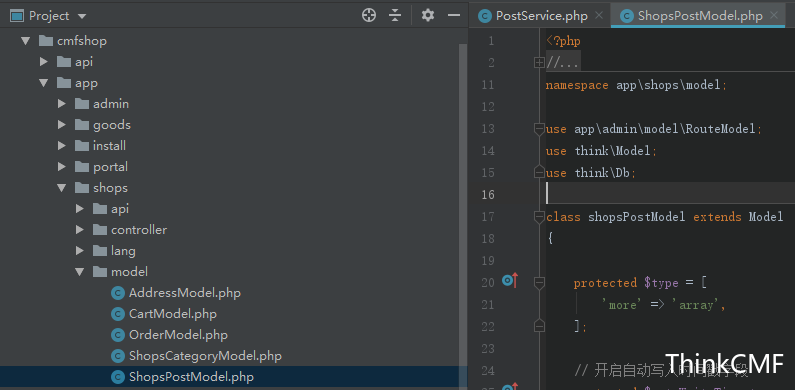Viewport: 795px width, 390px height.
Task: Open the Project panel settings gear
Action: (x=428, y=16)
